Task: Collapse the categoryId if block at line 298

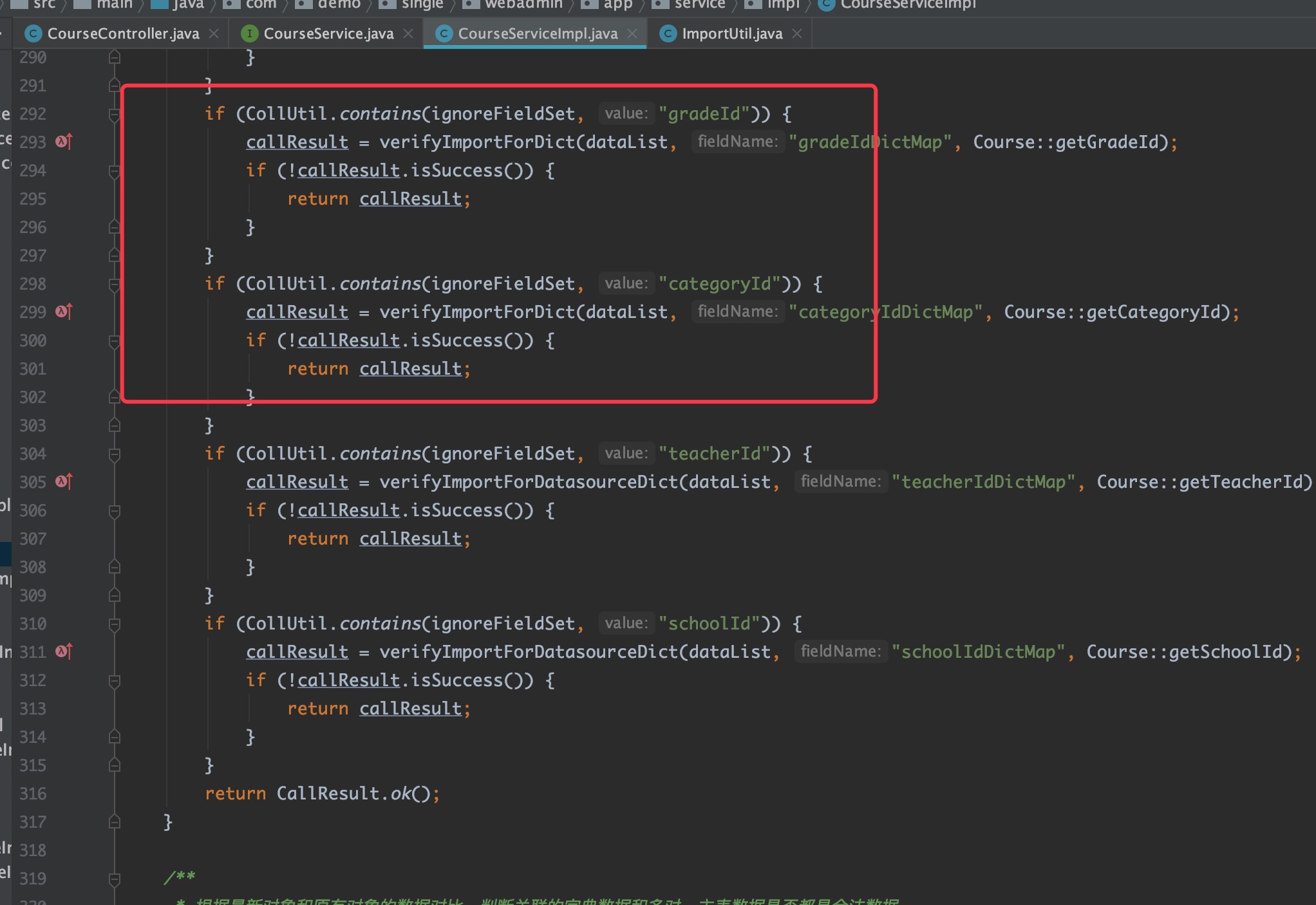Action: [115, 285]
